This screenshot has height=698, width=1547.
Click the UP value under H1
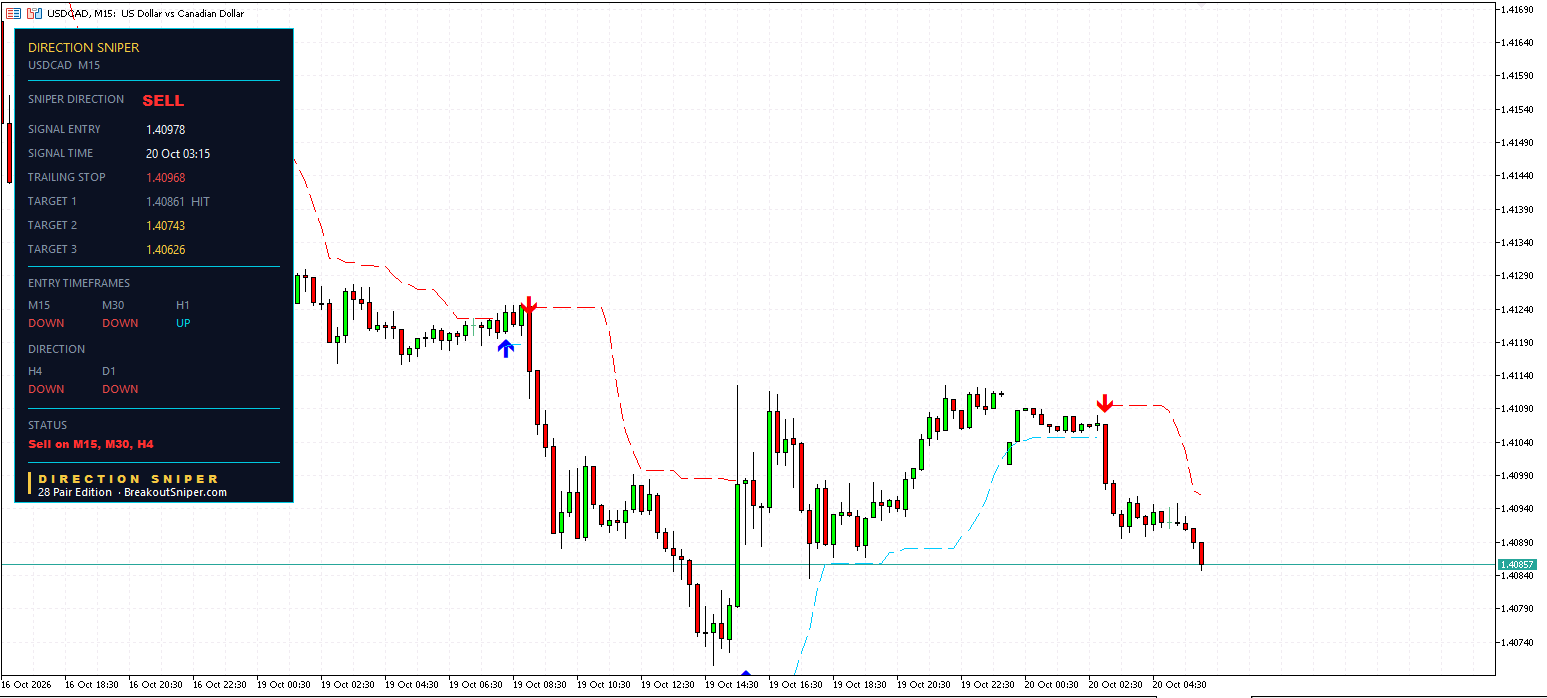pyautogui.click(x=183, y=324)
